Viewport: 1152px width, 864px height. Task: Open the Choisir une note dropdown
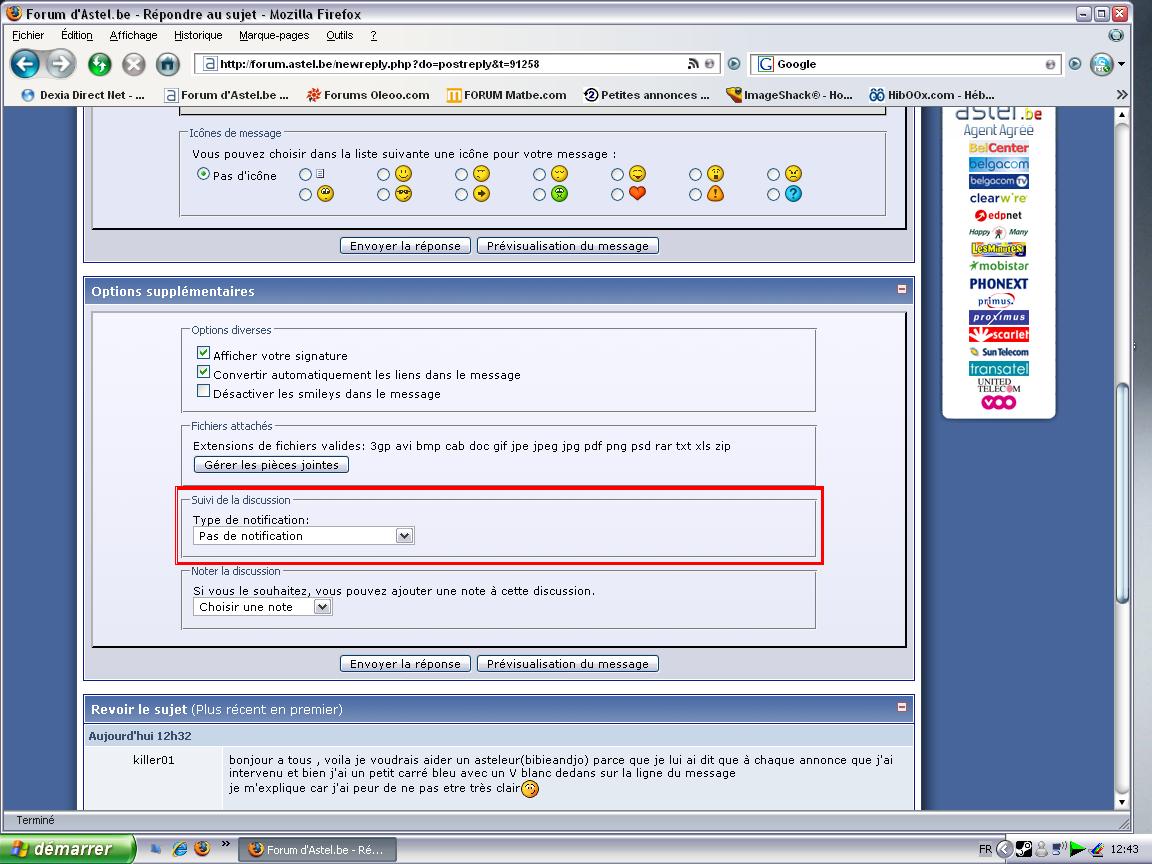pos(321,607)
